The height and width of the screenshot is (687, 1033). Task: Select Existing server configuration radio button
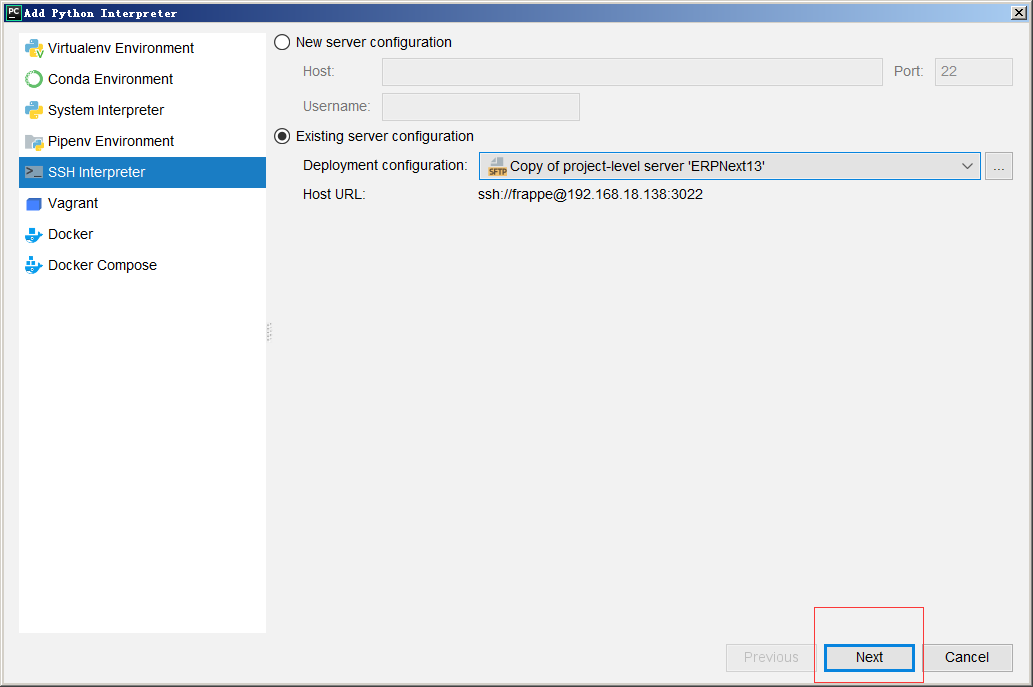(x=282, y=136)
